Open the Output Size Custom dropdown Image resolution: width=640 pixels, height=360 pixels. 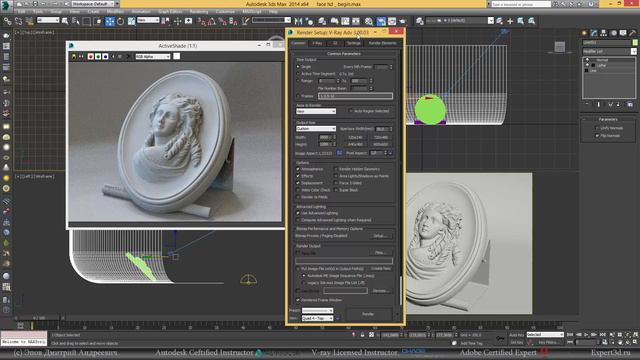(x=316, y=129)
